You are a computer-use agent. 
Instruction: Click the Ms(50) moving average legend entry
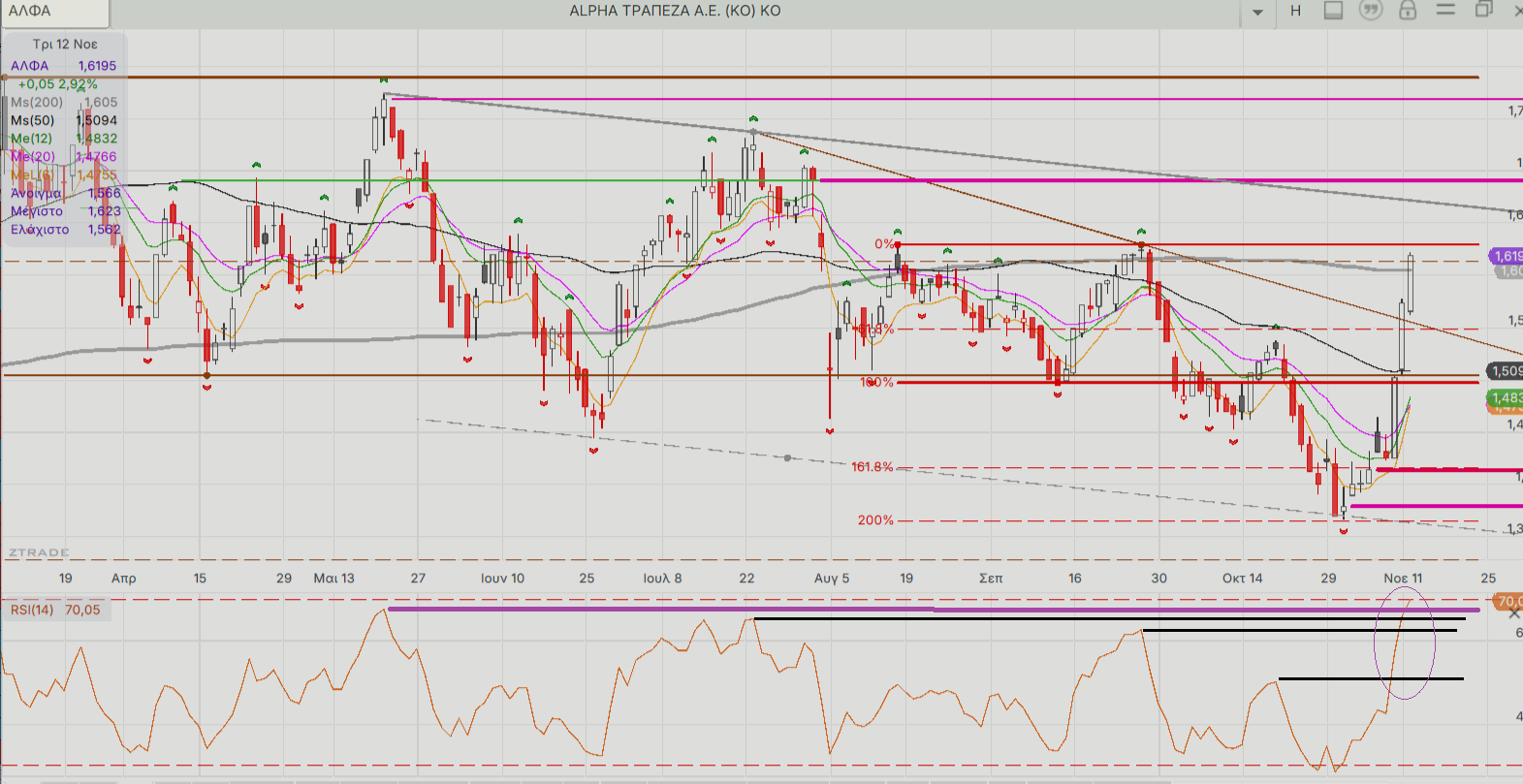[33, 120]
